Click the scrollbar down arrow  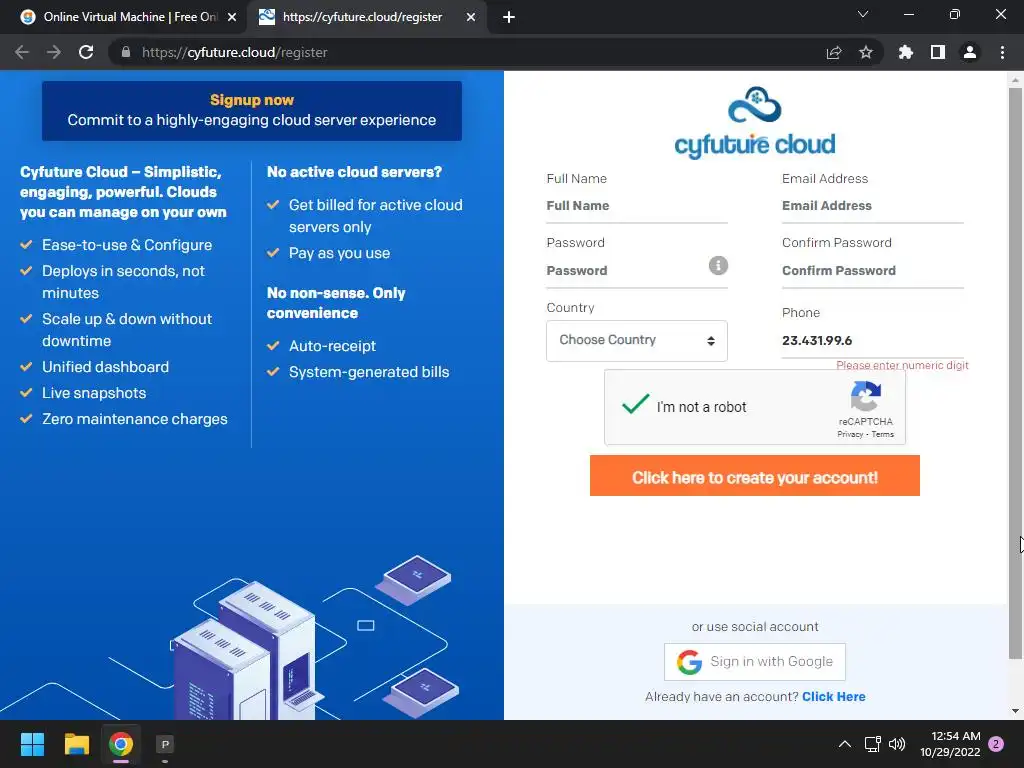click(1015, 711)
